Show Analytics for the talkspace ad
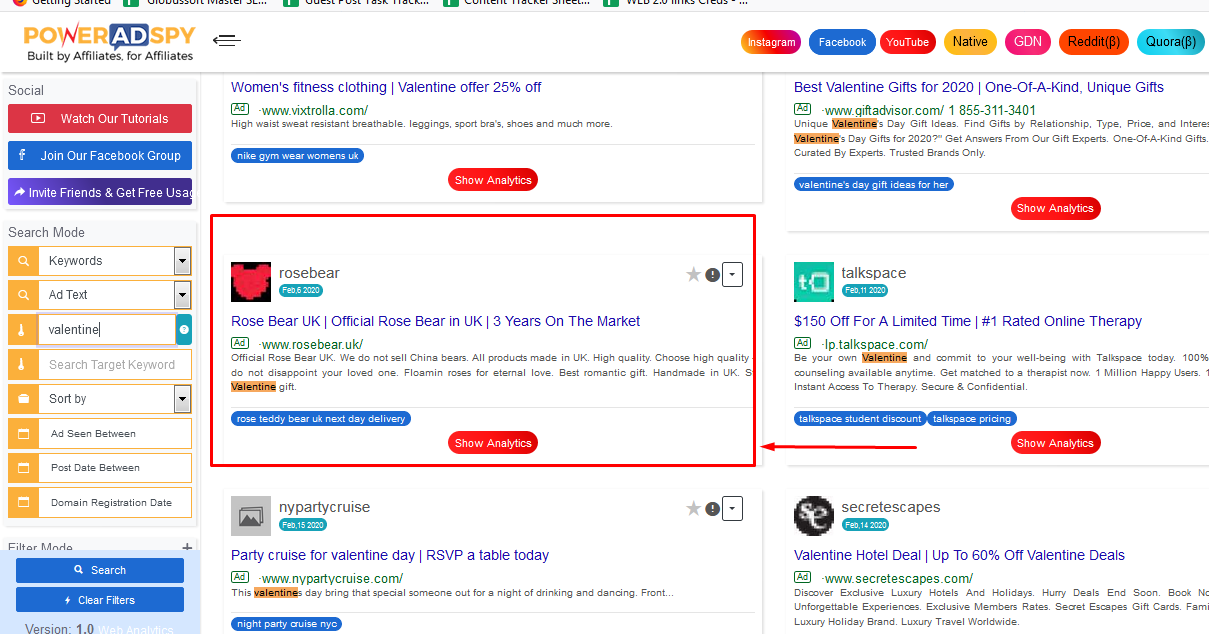Screen dimensions: 1209x634 [x=1055, y=443]
